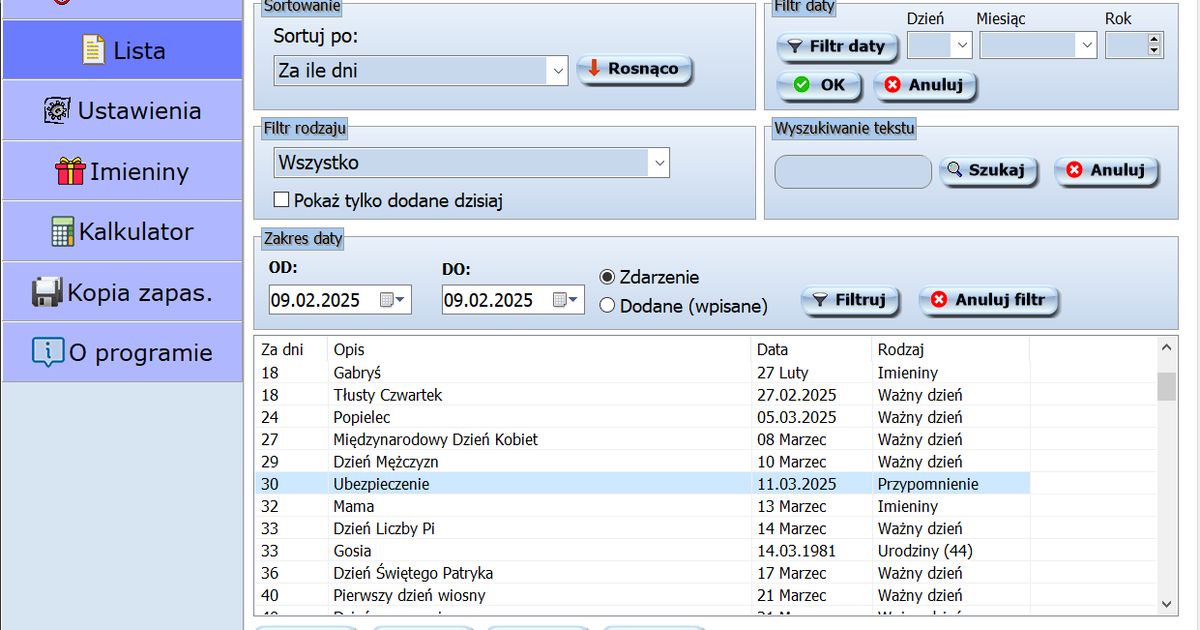Screen dimensions: 1200x630
Task: Click the Szukaj magnifier search icon
Action: [x=955, y=171]
